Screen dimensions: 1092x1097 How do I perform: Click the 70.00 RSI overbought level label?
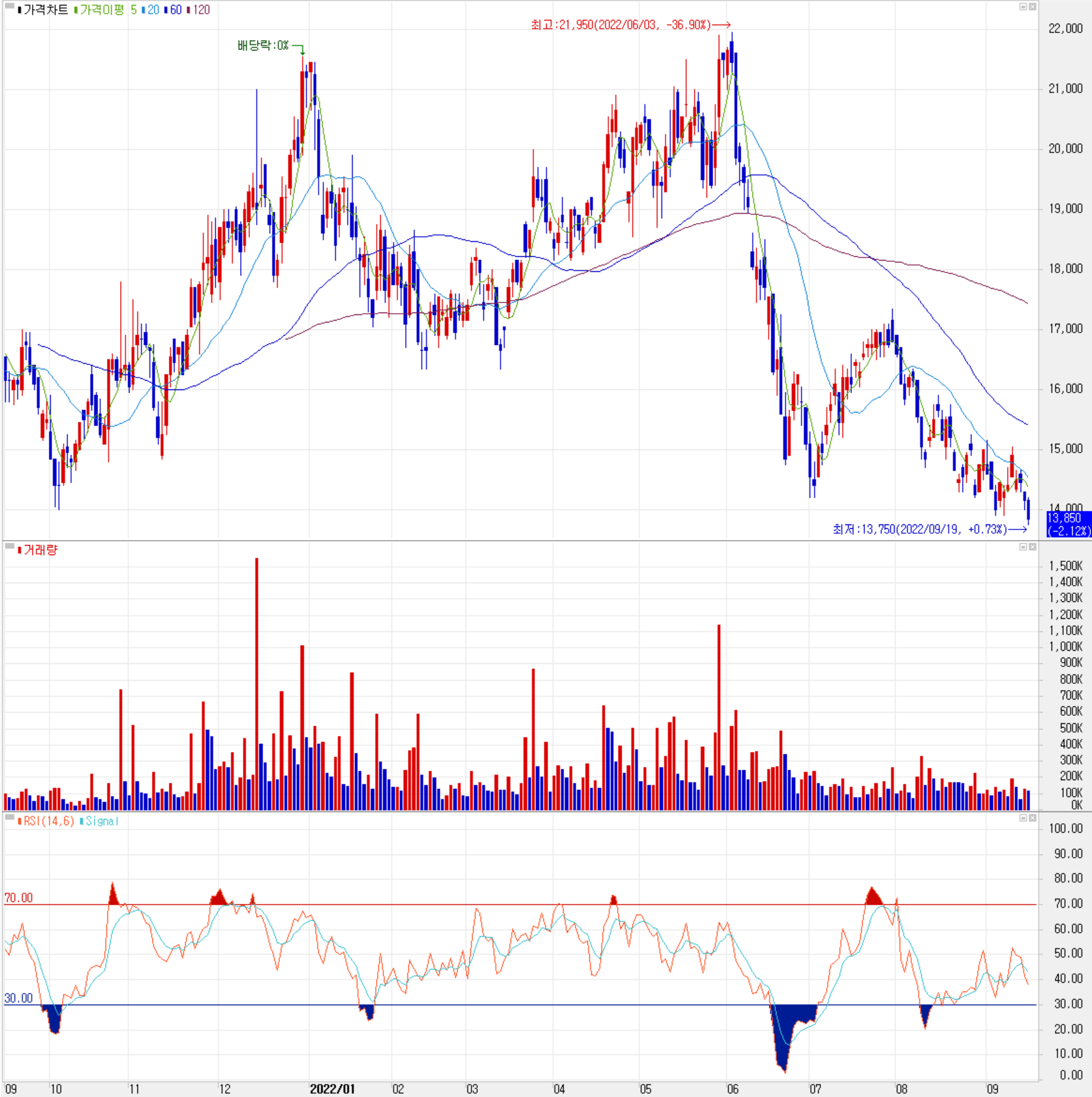18,898
